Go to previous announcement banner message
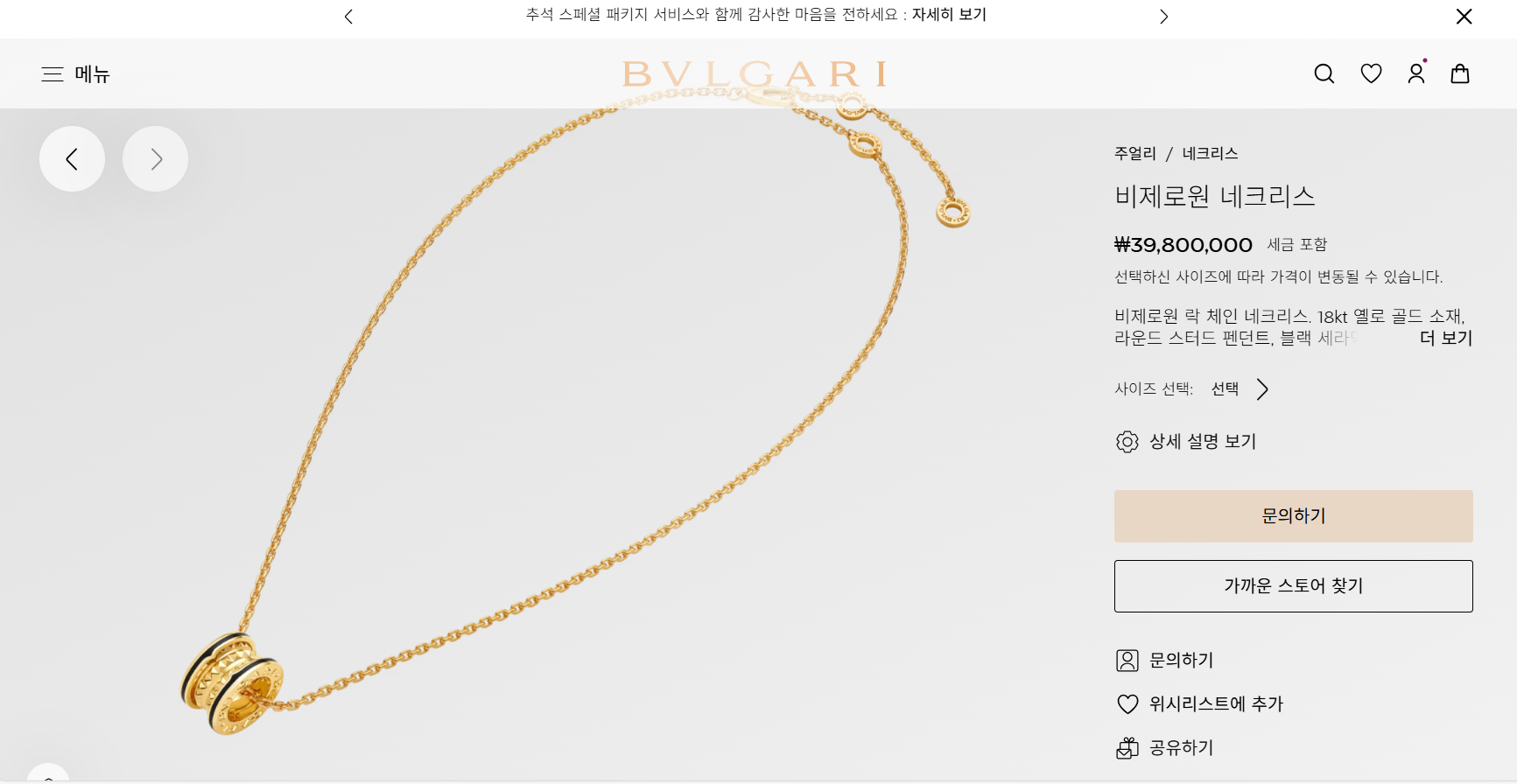The width and height of the screenshot is (1517, 784). (348, 17)
